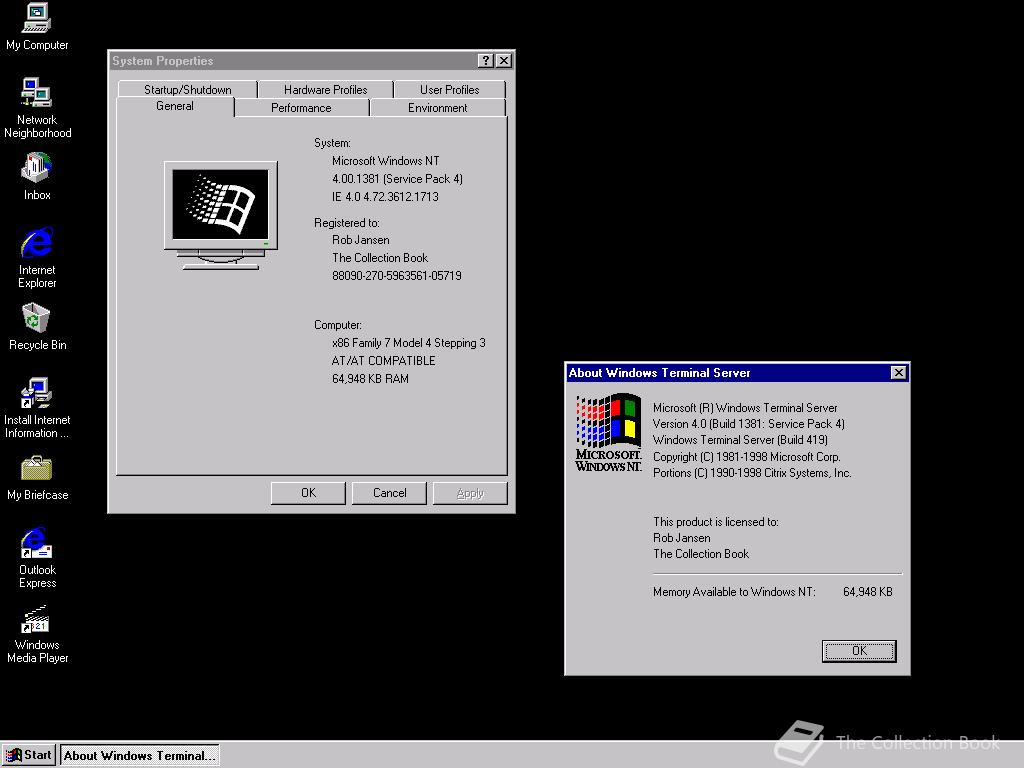Select the General tab
The image size is (1024, 768).
(x=175, y=106)
